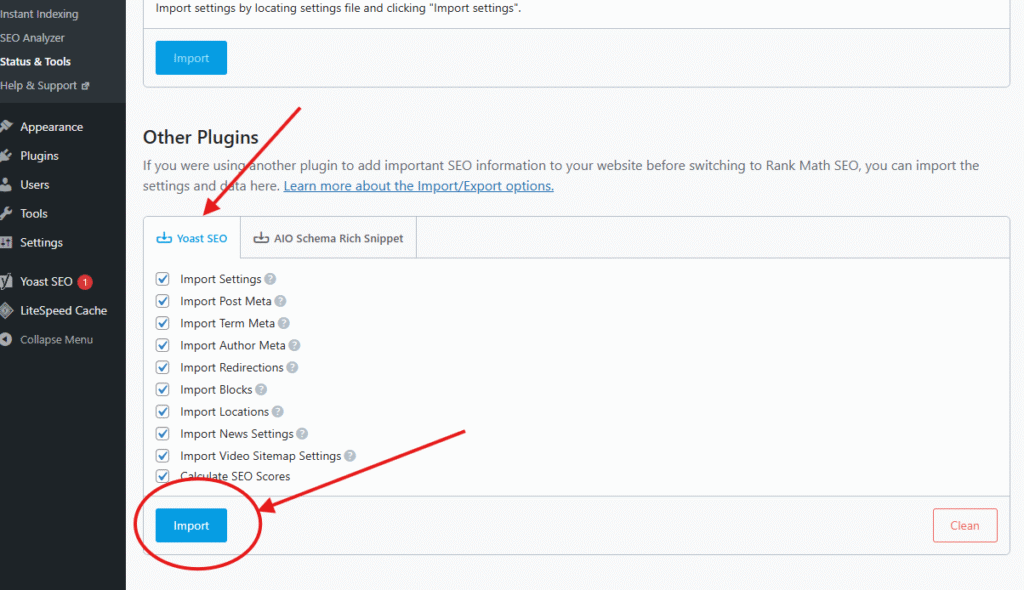Click the Yoast SEO logo icon in sidebar
Image resolution: width=1024 pixels, height=590 pixels.
pos(6,282)
